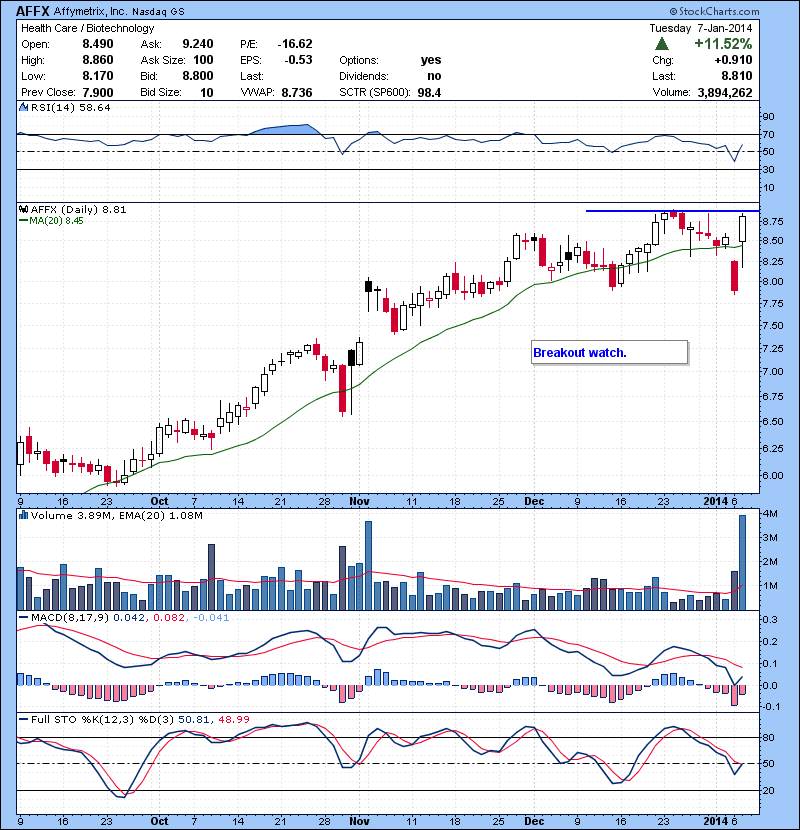Click the SCTR (SP600) 98.4 value
The height and width of the screenshot is (830, 800).
tap(429, 93)
